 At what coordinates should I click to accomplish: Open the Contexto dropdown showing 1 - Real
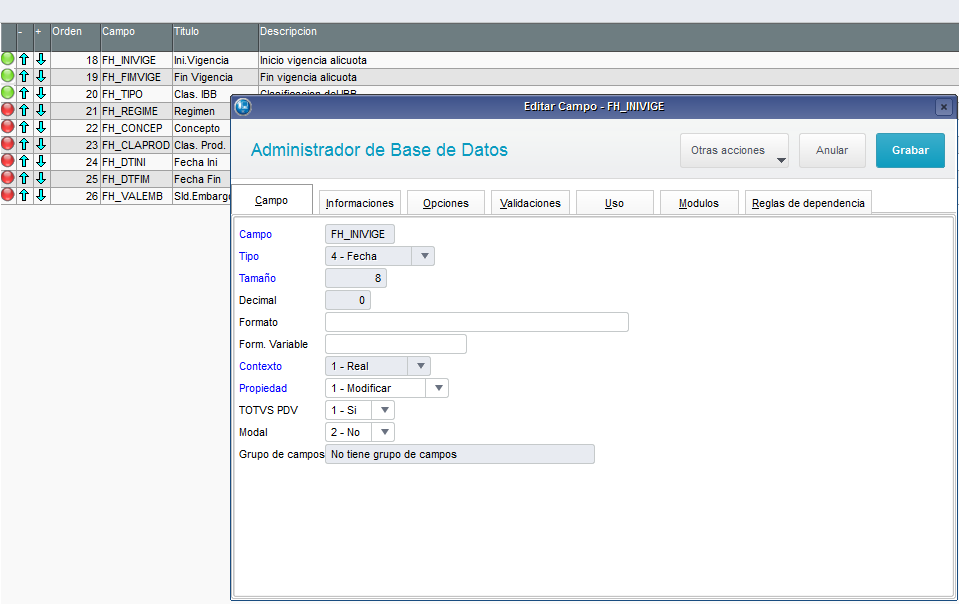378,366
